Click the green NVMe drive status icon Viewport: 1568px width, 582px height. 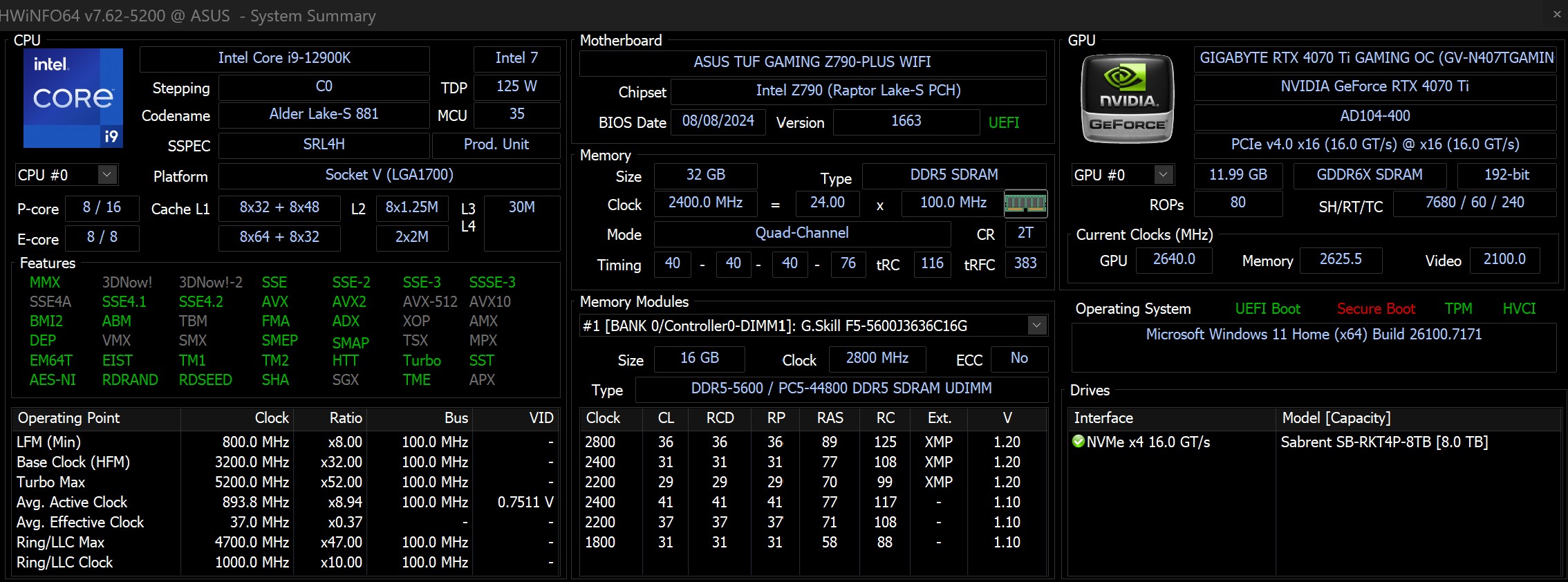click(x=1078, y=441)
